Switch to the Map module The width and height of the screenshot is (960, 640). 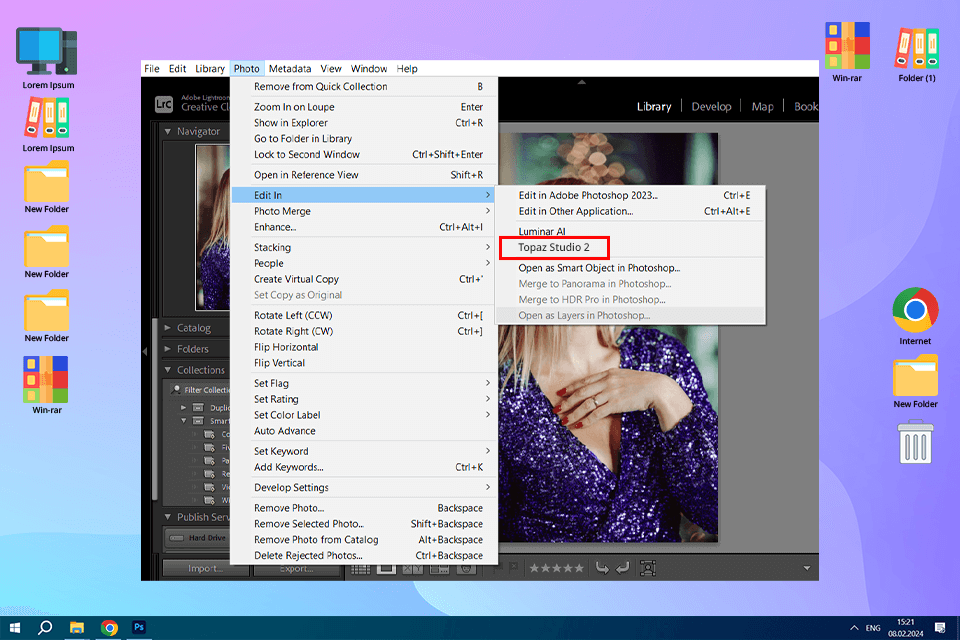[x=762, y=107]
